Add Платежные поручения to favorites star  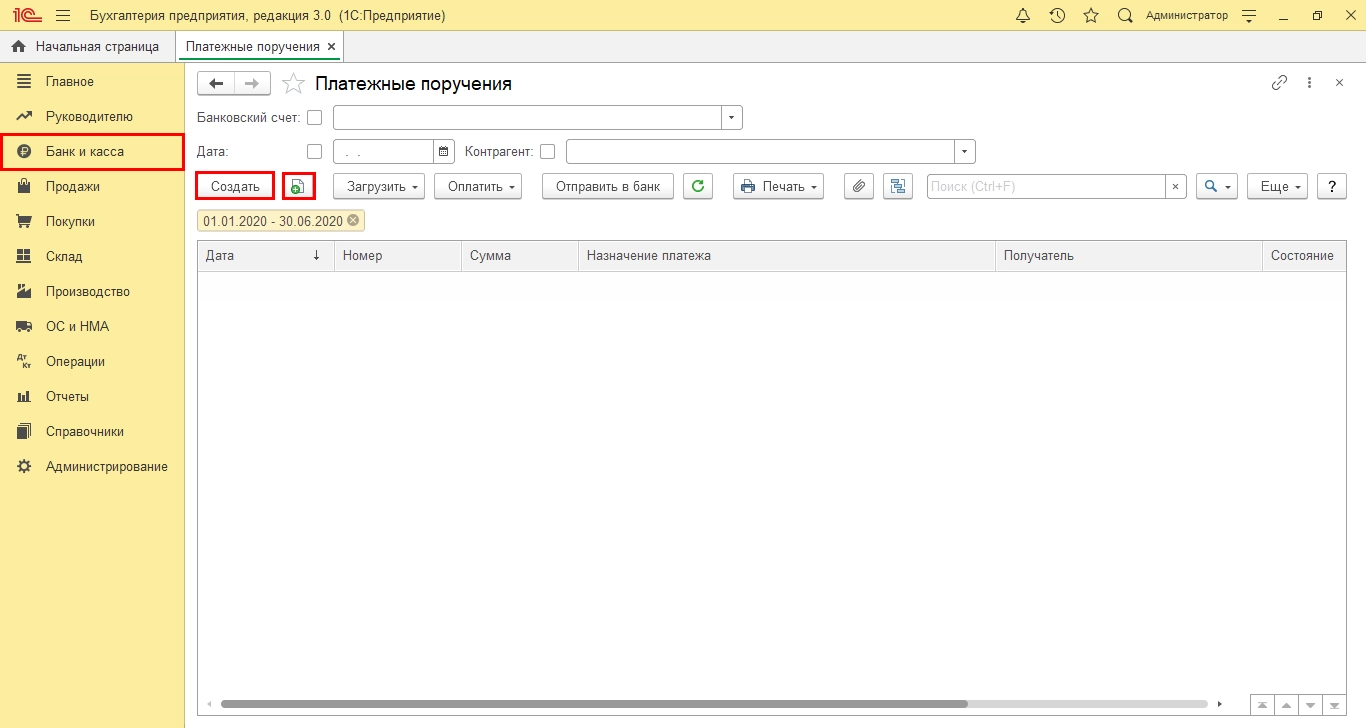(292, 84)
